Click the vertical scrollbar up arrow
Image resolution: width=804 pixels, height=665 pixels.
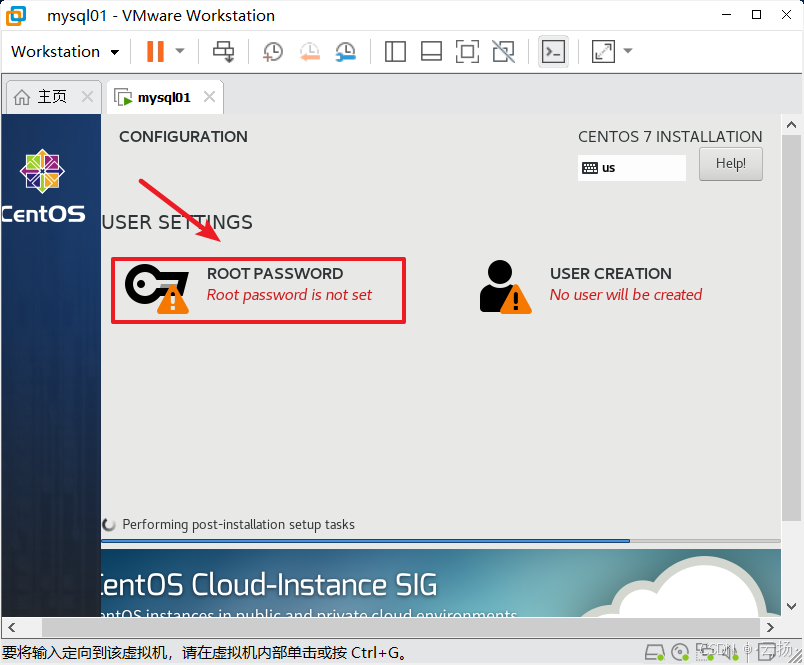click(x=791, y=125)
